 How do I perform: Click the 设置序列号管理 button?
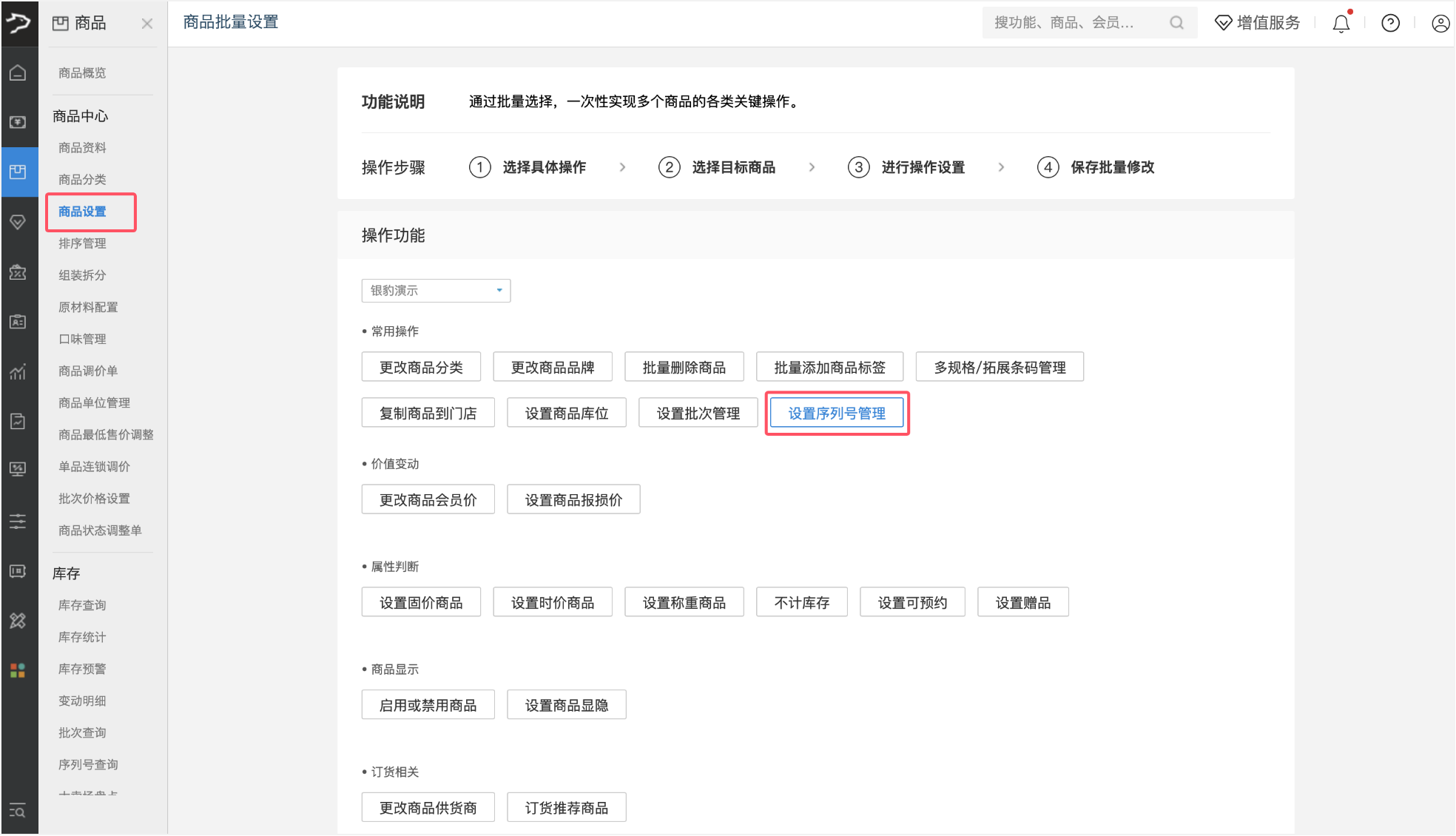pyautogui.click(x=836, y=413)
